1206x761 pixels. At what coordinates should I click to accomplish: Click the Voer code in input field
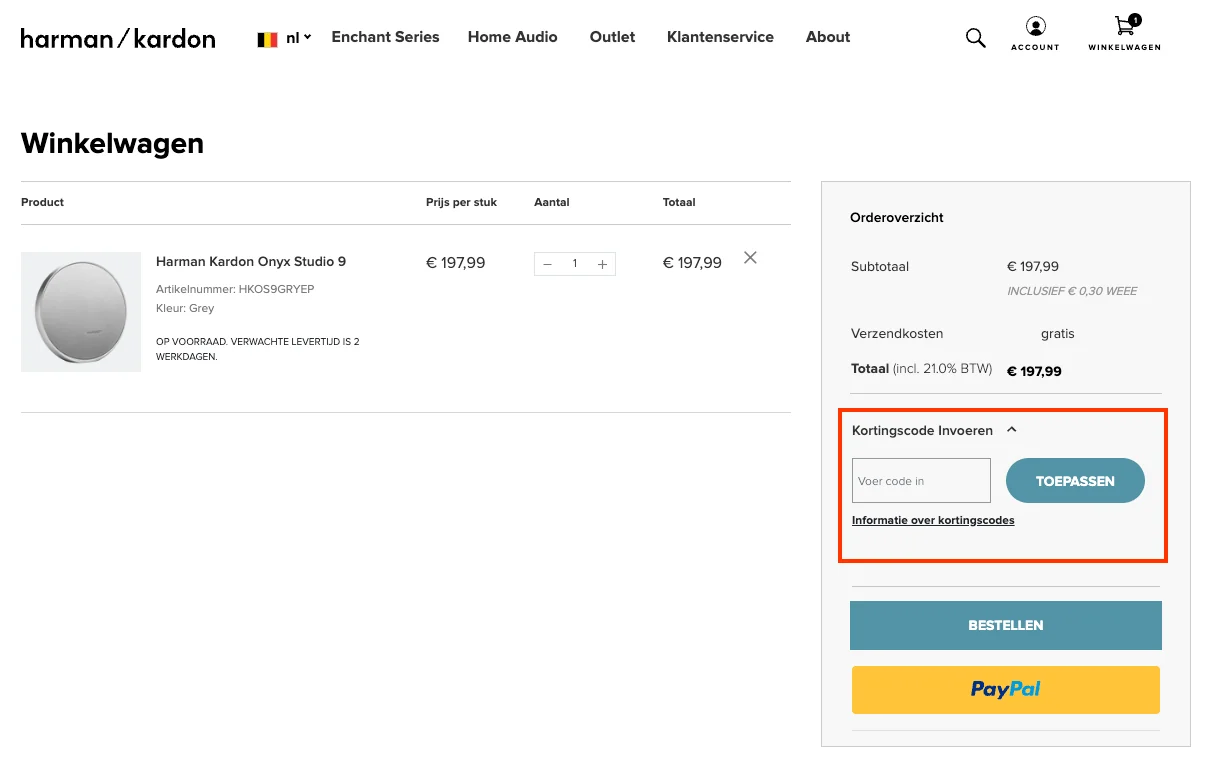point(920,480)
